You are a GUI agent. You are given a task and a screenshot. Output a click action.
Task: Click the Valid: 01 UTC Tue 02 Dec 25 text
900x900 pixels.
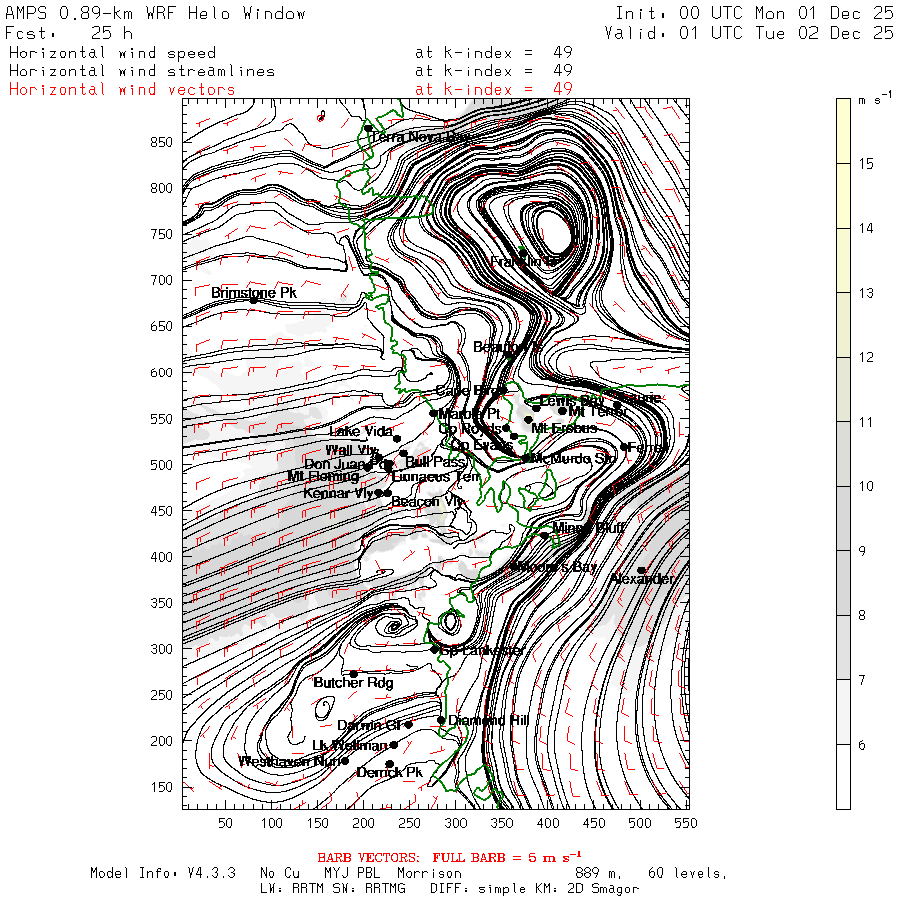point(748,33)
